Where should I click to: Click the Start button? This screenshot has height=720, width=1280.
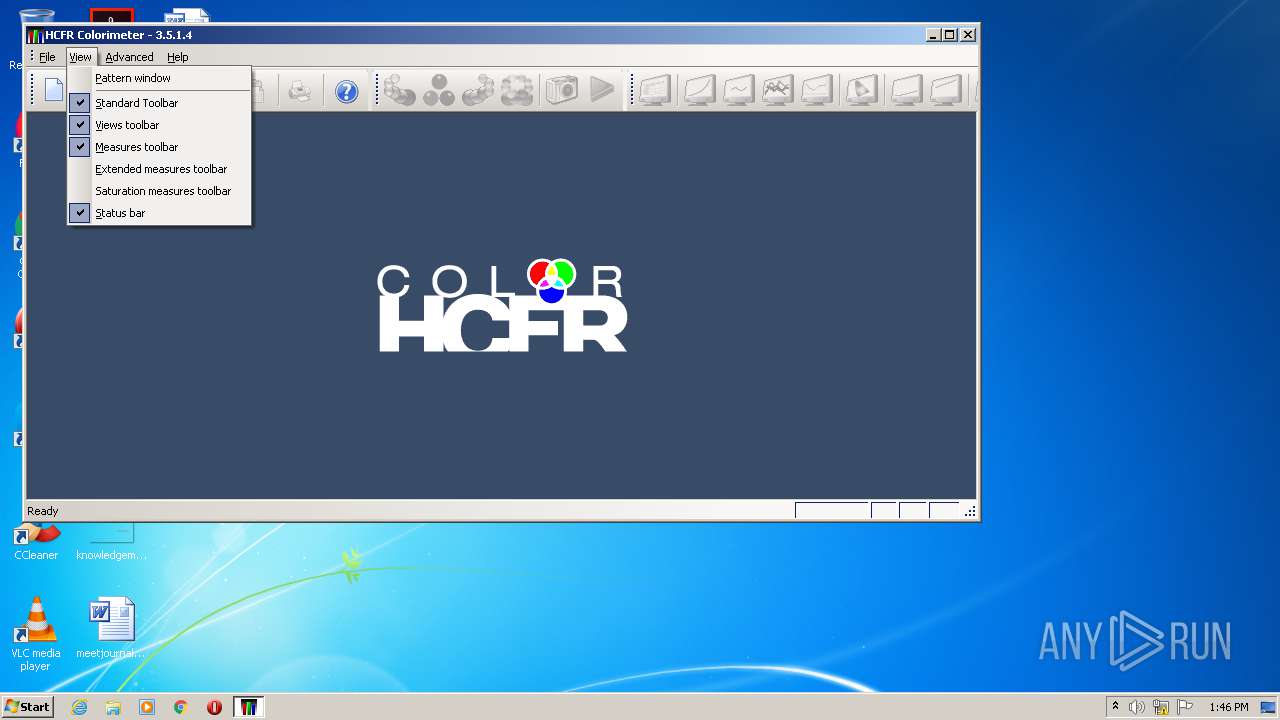tap(27, 707)
